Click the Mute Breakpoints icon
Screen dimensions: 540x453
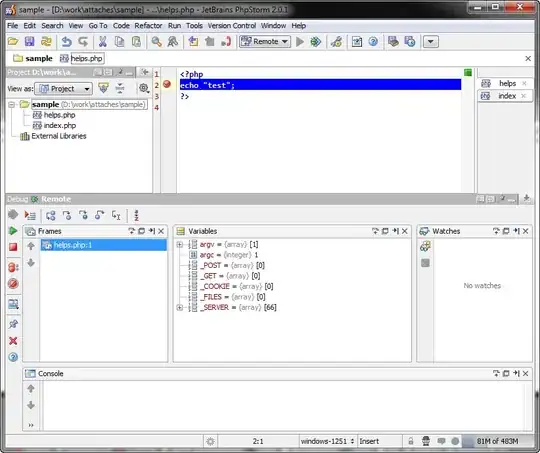pos(13,284)
